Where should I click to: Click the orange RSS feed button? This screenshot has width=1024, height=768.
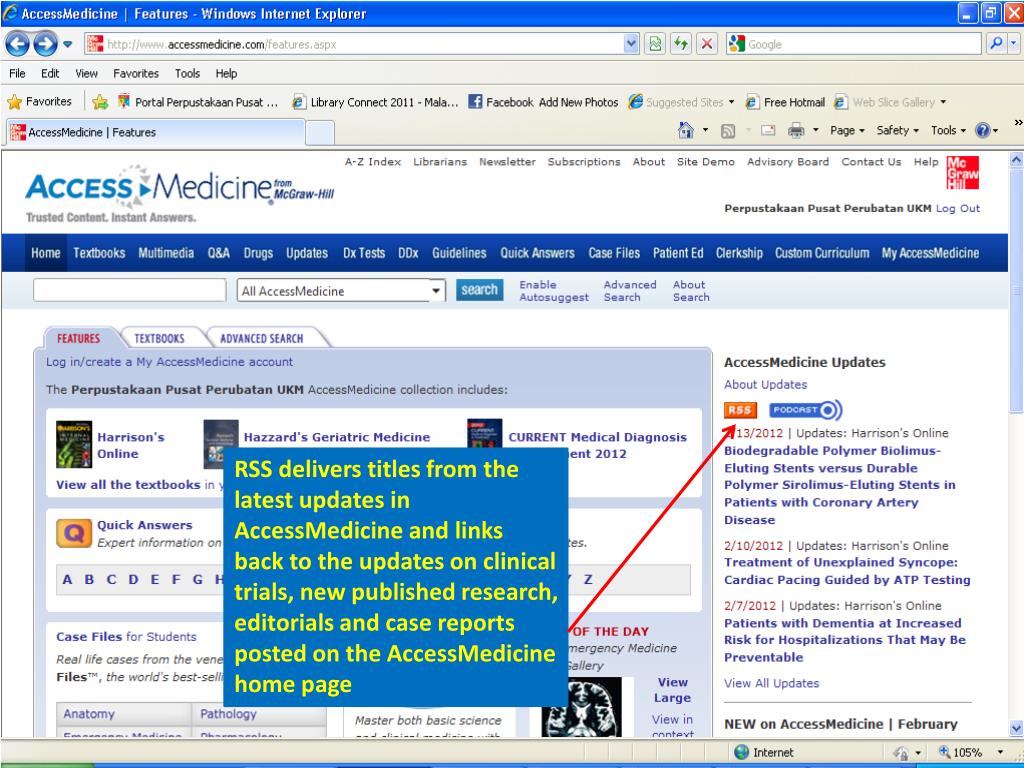point(740,410)
